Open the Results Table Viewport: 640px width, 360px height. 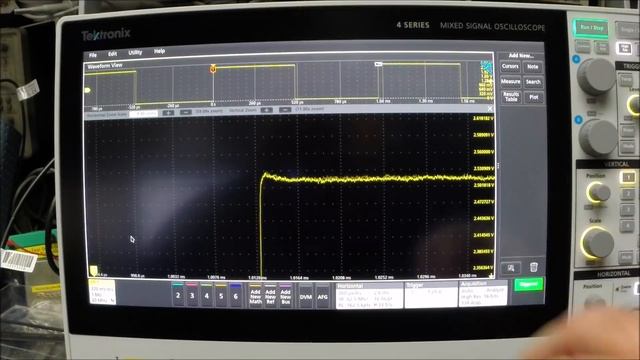(511, 97)
